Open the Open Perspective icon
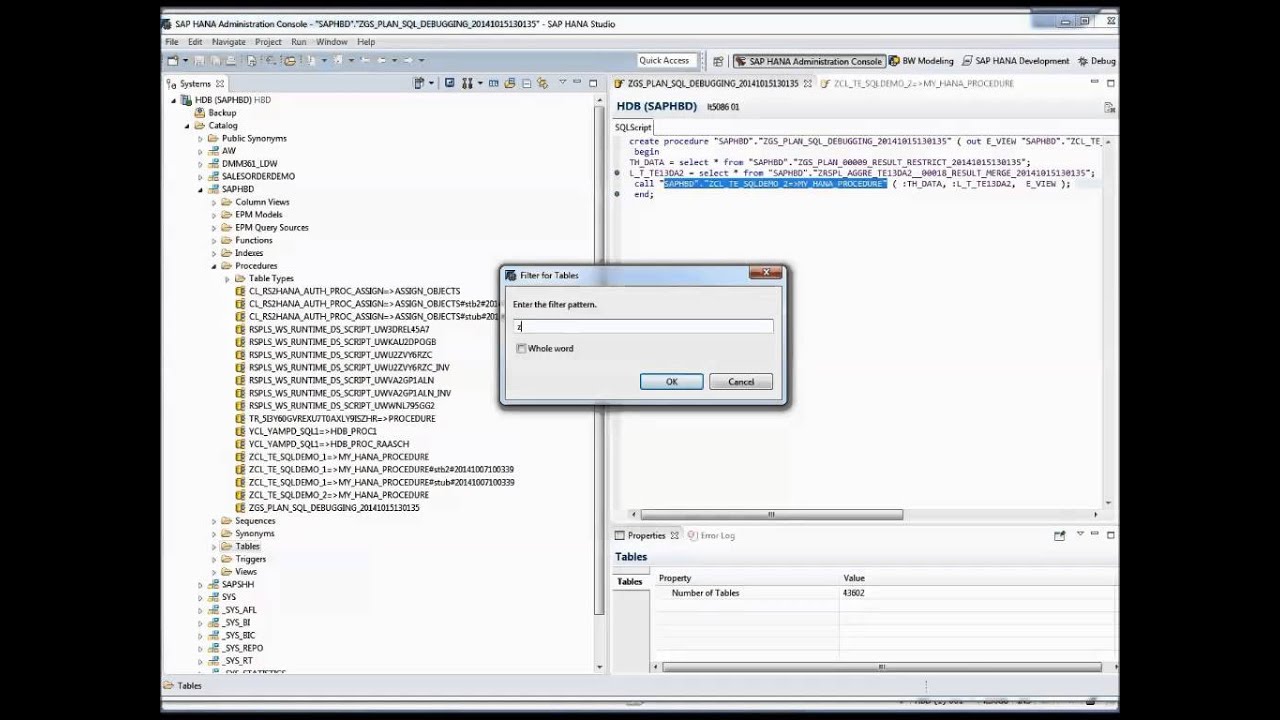 (718, 61)
